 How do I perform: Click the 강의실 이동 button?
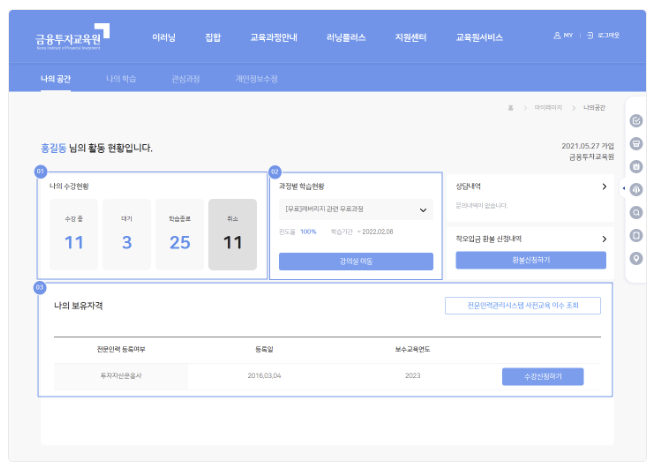(356, 261)
